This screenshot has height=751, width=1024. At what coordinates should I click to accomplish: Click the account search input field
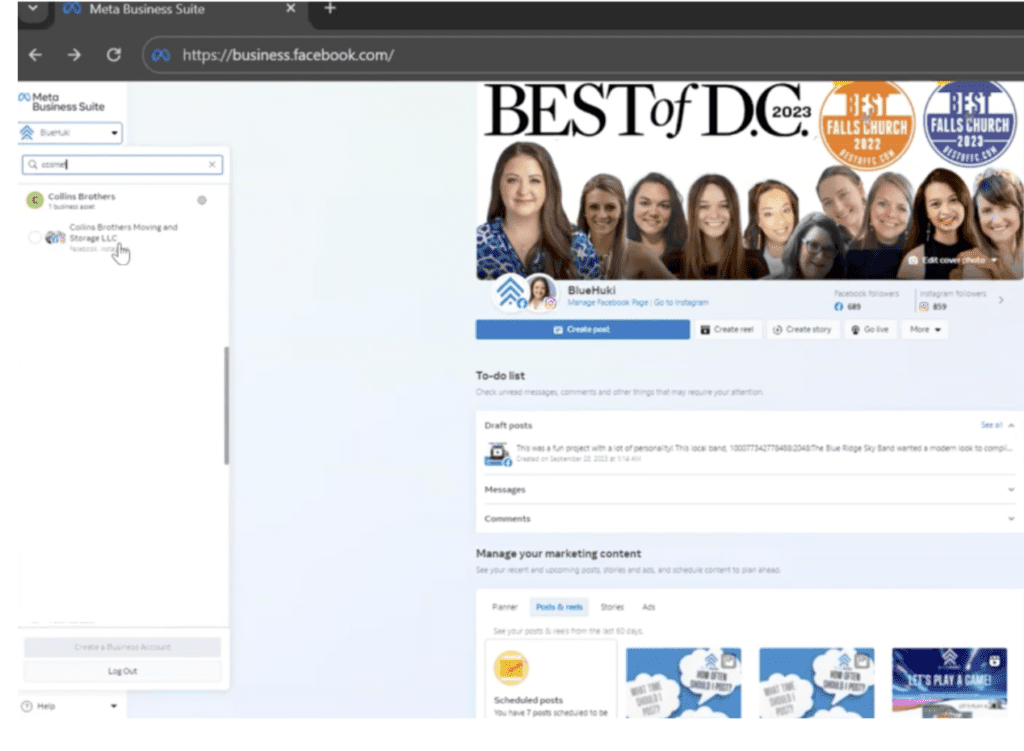click(x=115, y=165)
